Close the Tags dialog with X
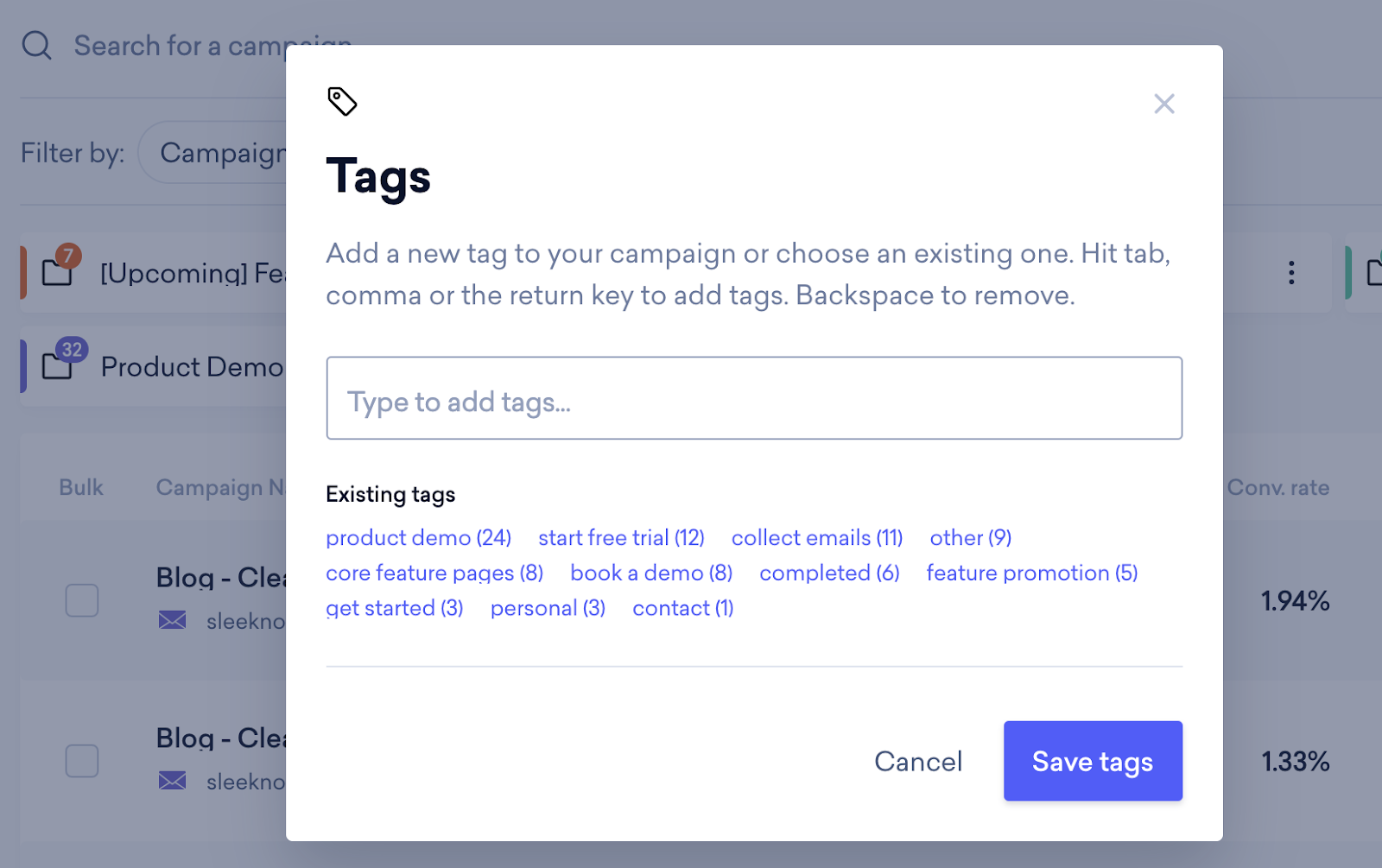Screen dimensions: 1382x868 [x=1163, y=104]
